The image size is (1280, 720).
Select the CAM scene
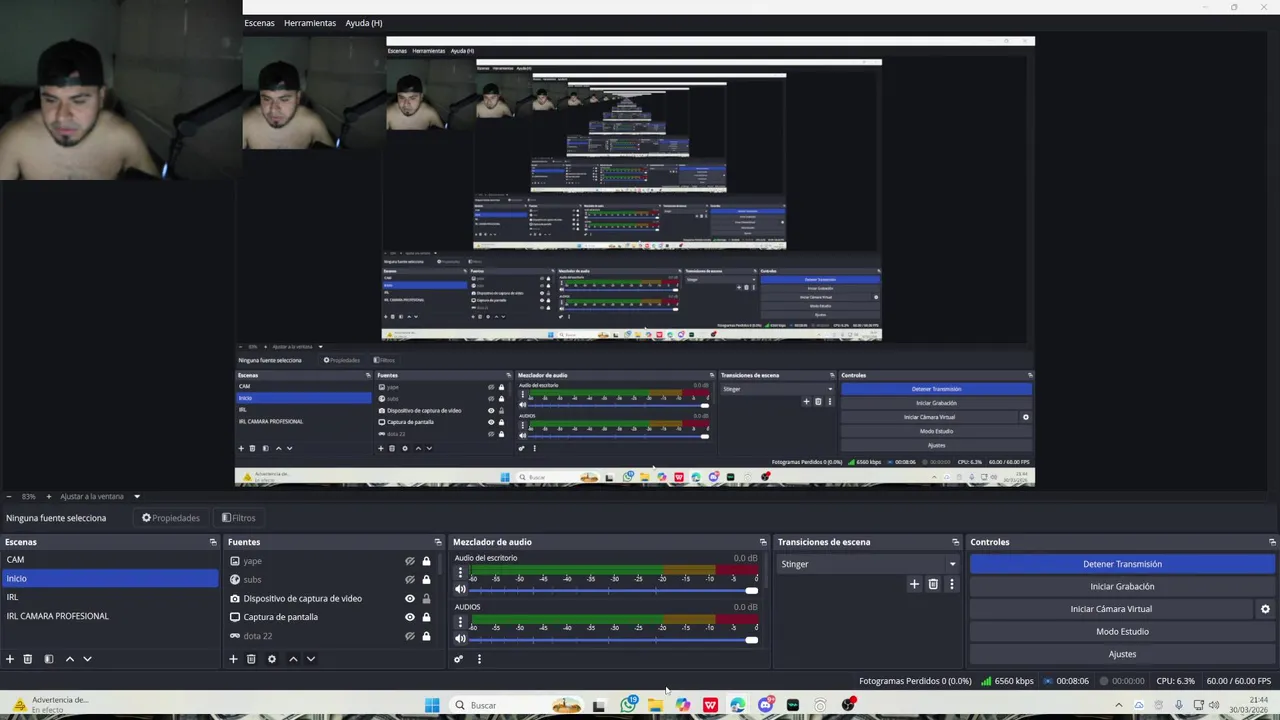coord(110,560)
